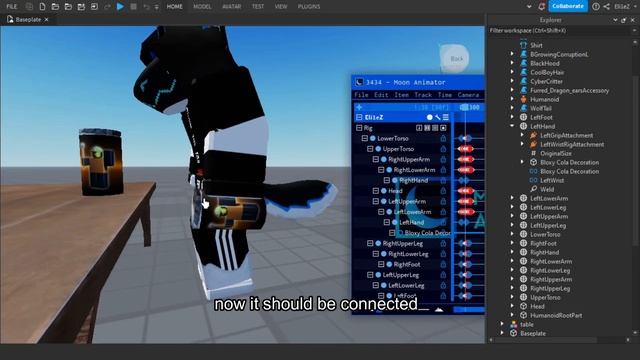The image size is (640, 360).
Task: Toggle lock on RightFoot track
Action: point(443,264)
